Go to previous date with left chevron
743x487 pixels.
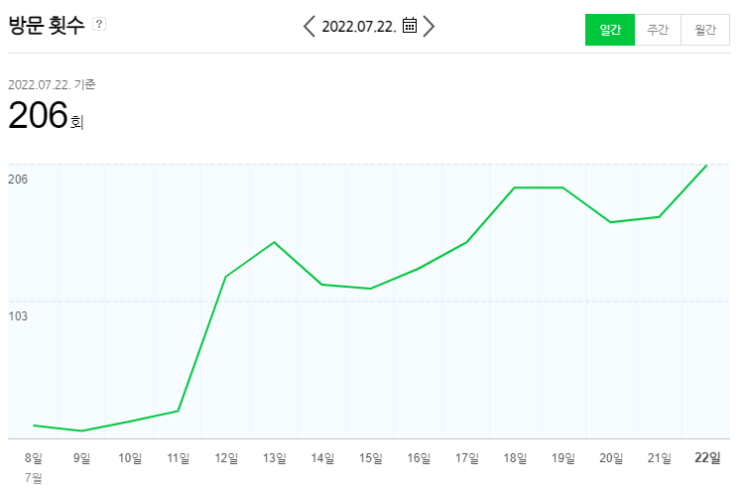click(309, 26)
